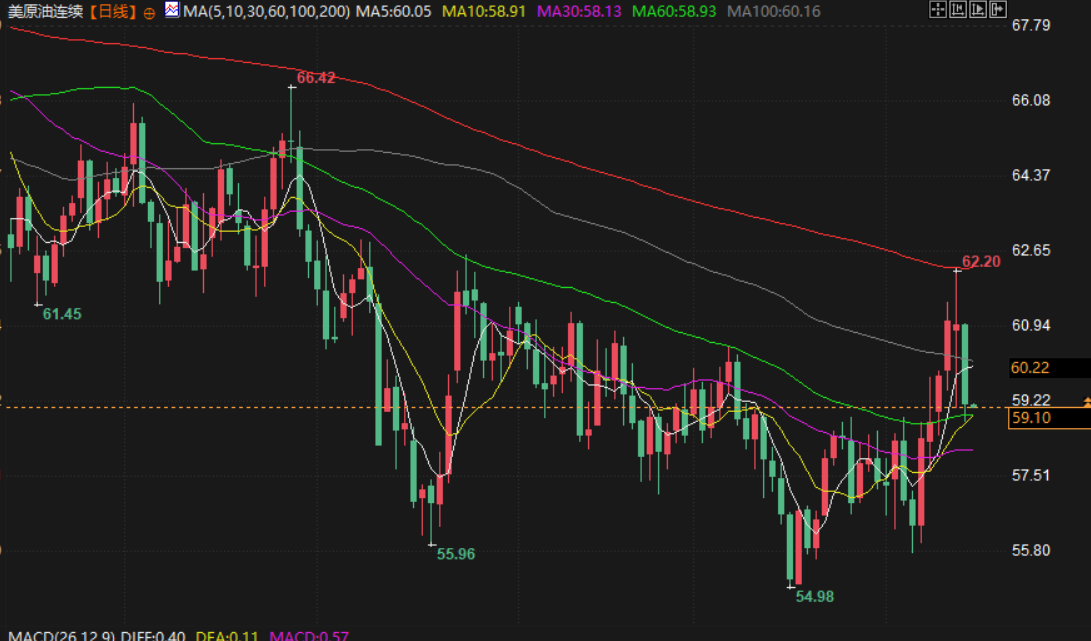Click the 美原油连续 instrument name
Viewport: 1091px width, 641px height.
pyautogui.click(x=45, y=11)
